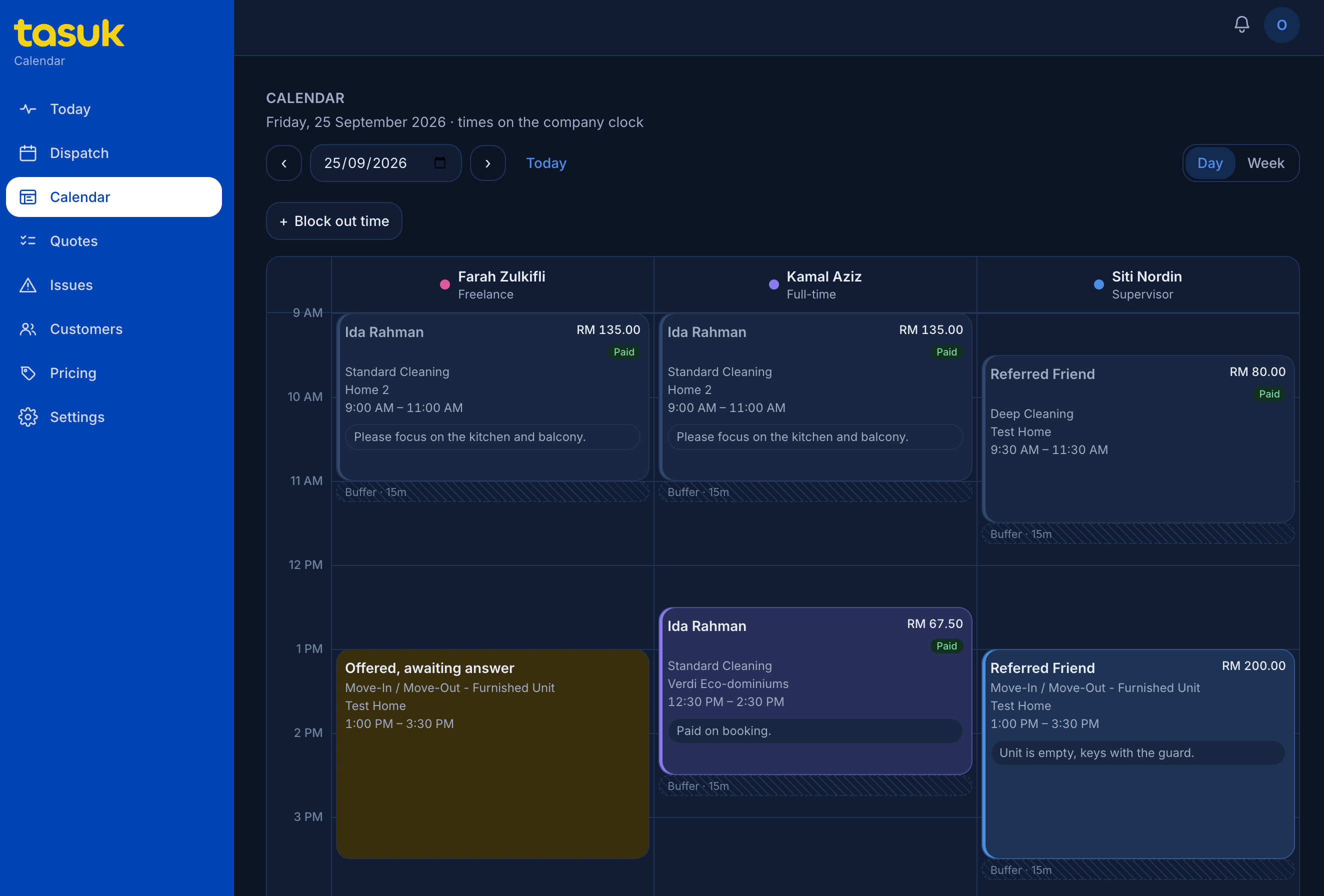Open Referred Friend RM 200.00 booking
The height and width of the screenshot is (896, 1324).
click(x=1137, y=753)
